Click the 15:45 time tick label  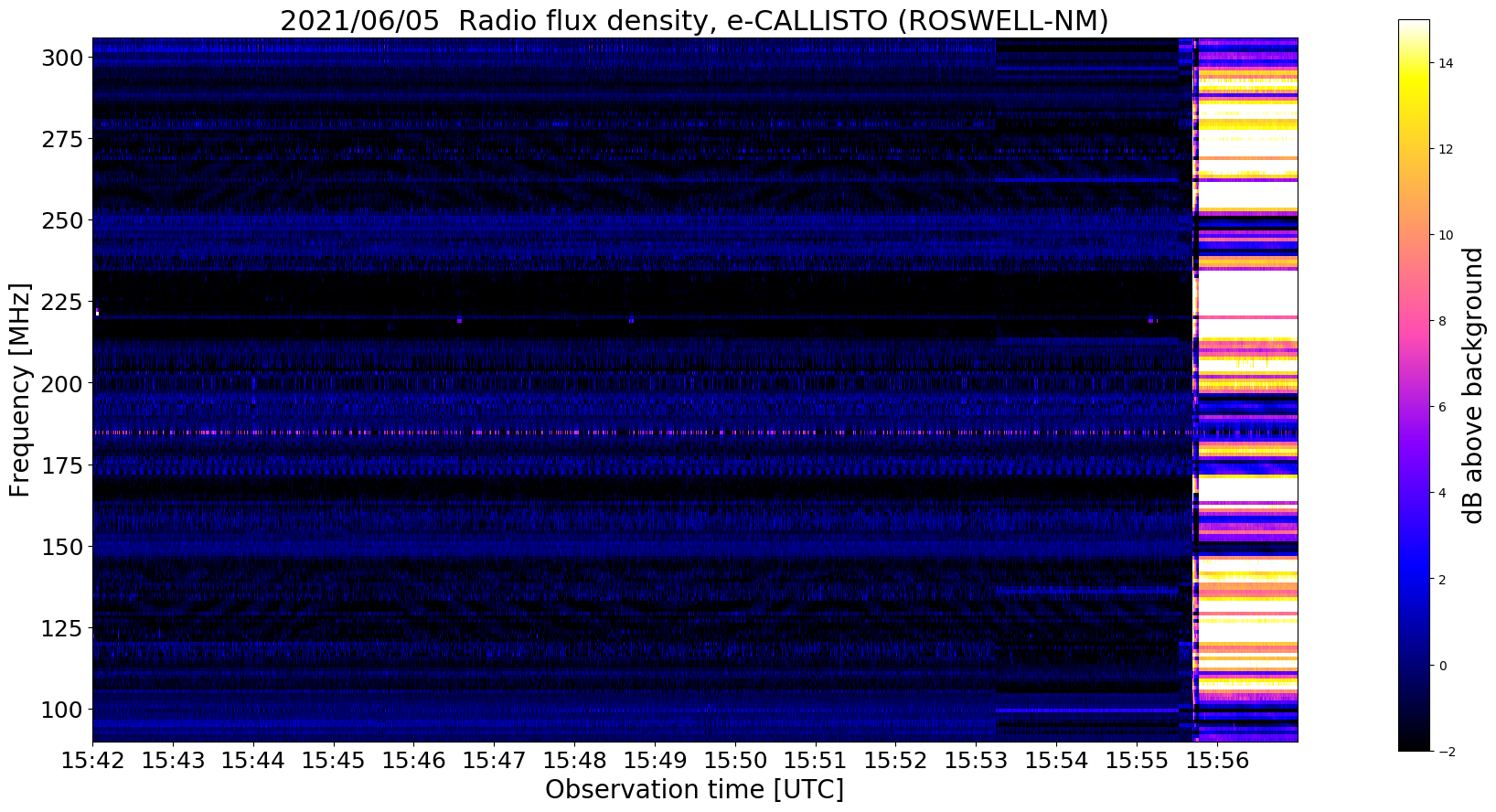[334, 761]
